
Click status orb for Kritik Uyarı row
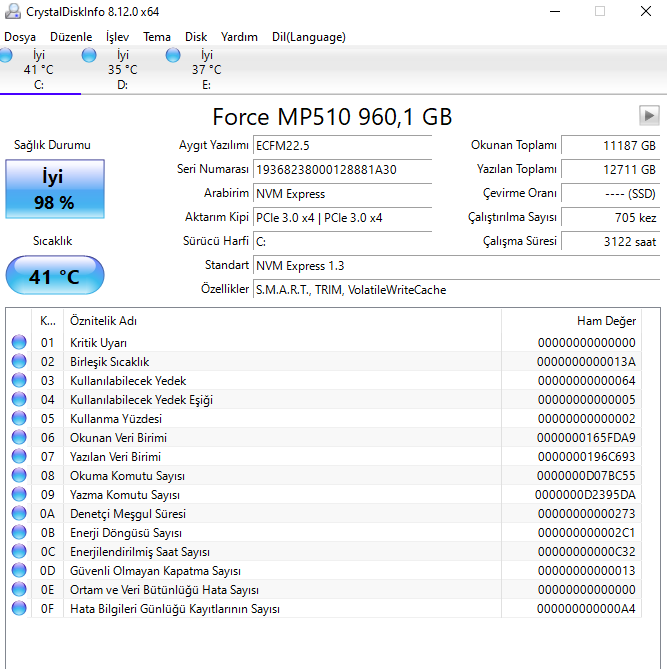(x=19, y=342)
